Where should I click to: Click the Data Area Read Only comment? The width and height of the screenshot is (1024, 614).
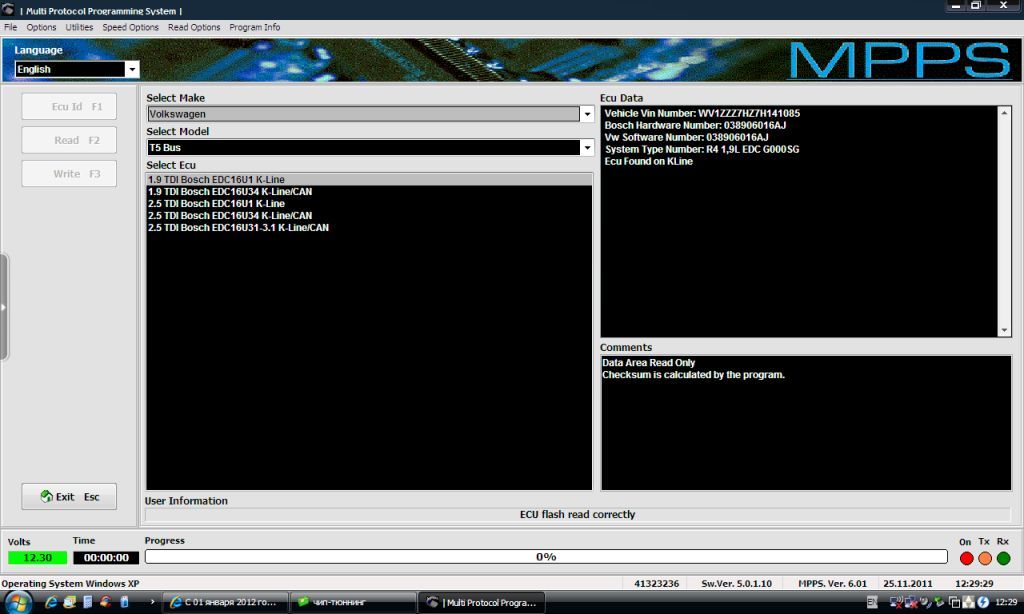(648, 363)
